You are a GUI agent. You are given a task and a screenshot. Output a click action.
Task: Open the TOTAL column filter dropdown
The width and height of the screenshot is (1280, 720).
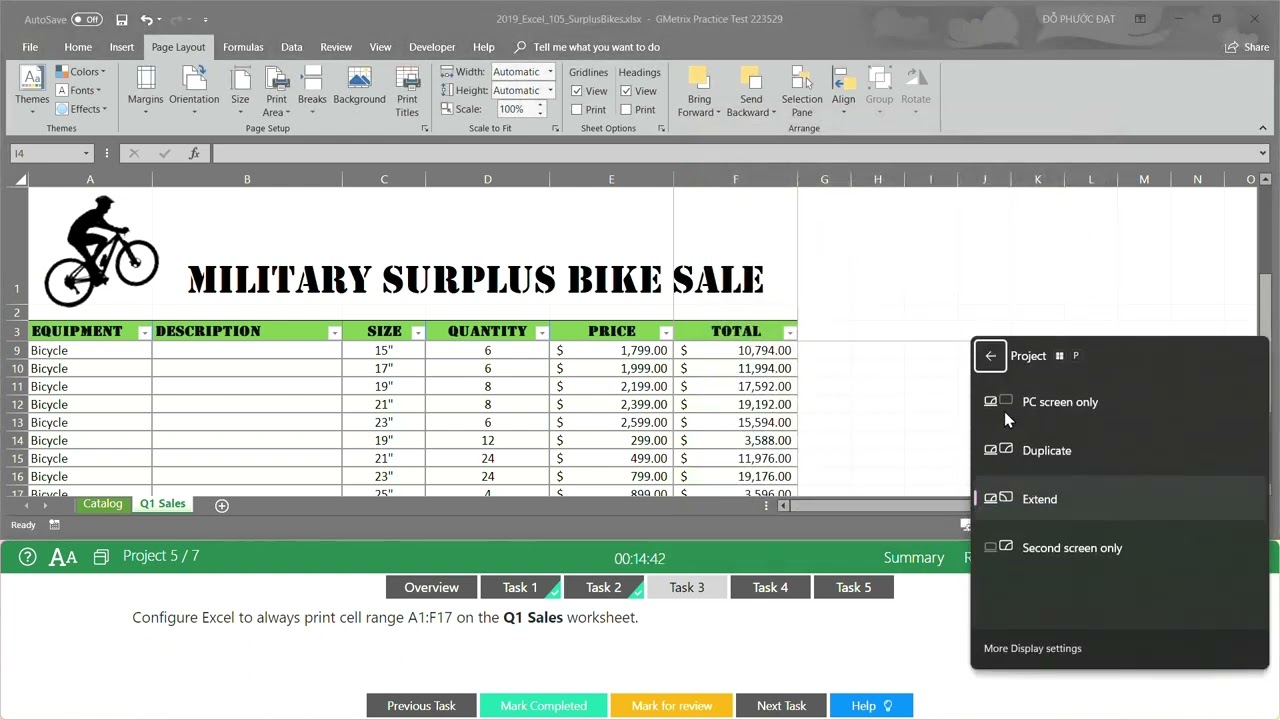tap(789, 332)
